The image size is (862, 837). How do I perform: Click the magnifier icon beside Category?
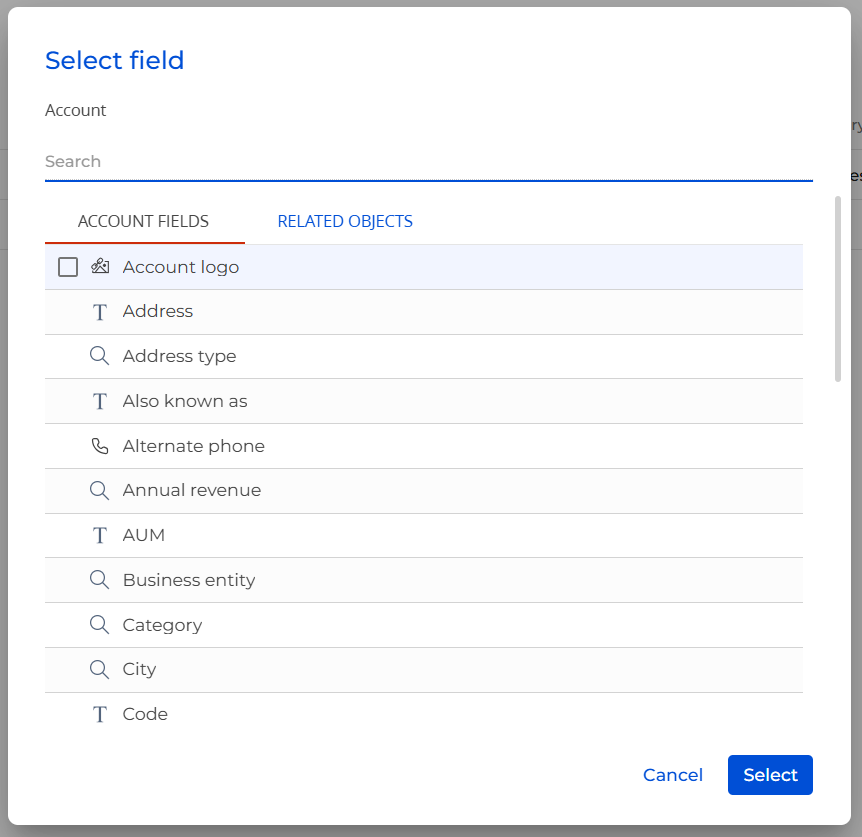pyautogui.click(x=100, y=625)
